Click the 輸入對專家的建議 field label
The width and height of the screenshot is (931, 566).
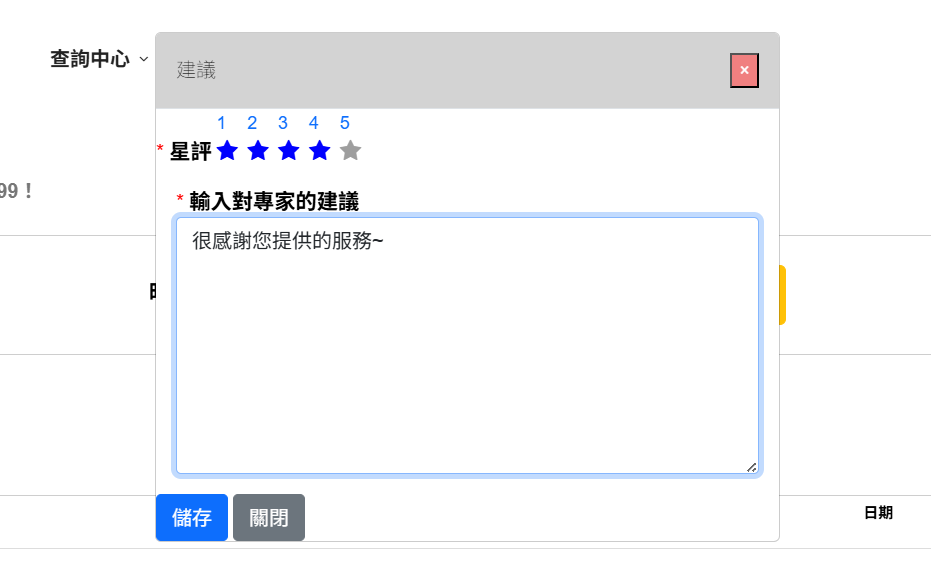pos(273,201)
